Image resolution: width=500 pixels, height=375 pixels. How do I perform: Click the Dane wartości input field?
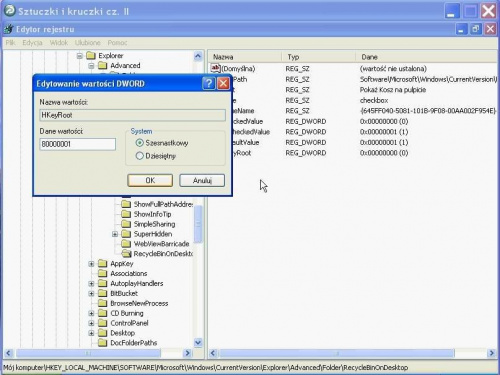(78, 144)
